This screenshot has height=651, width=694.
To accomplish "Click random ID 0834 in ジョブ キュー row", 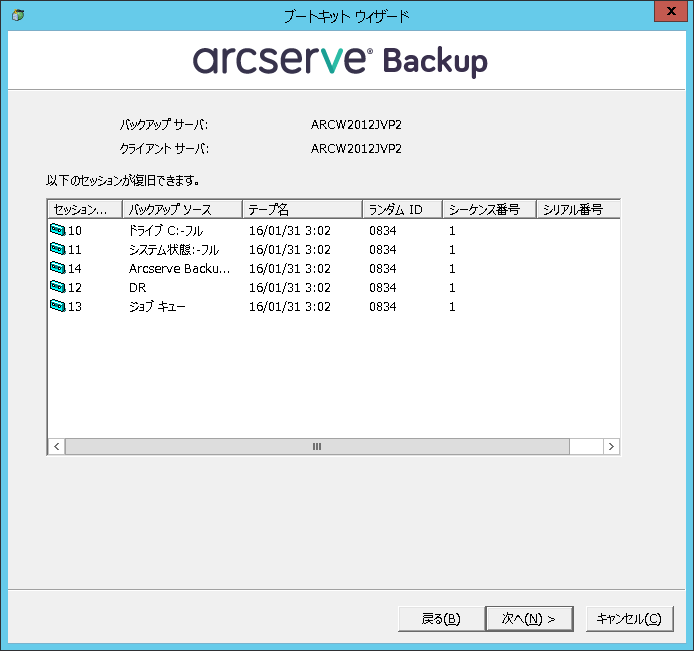I will pos(383,307).
